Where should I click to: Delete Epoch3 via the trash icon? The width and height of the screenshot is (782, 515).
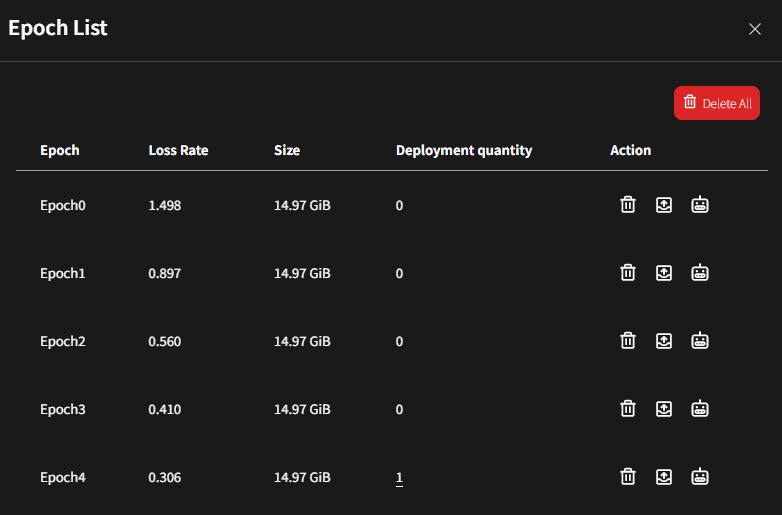click(x=627, y=409)
